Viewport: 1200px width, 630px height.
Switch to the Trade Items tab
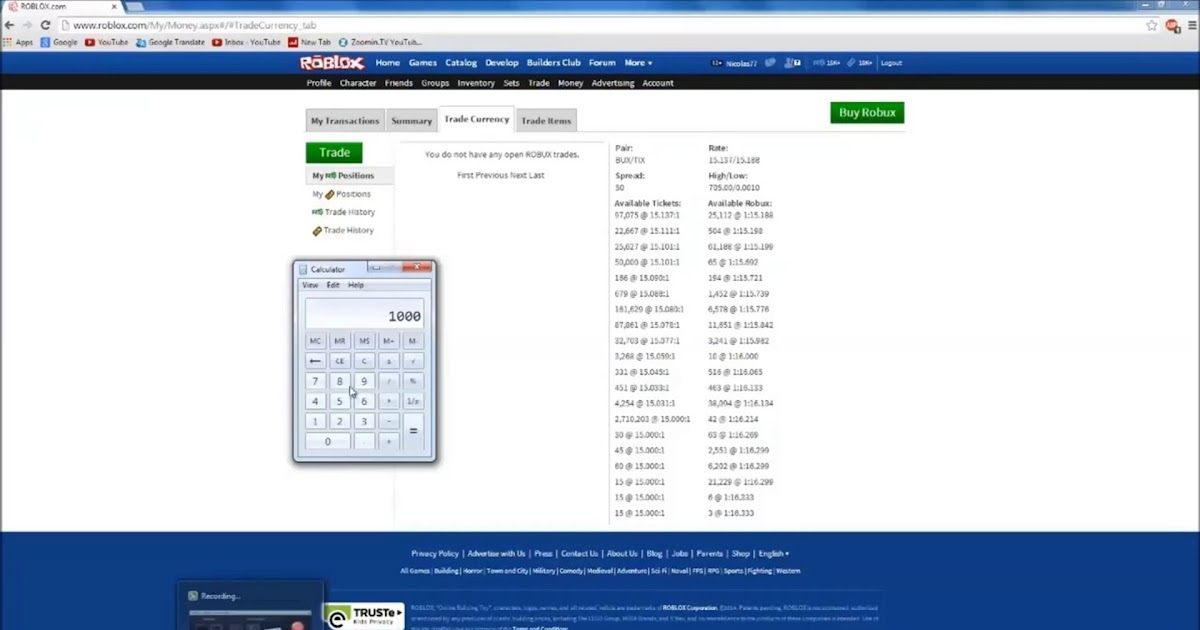pyautogui.click(x=546, y=121)
